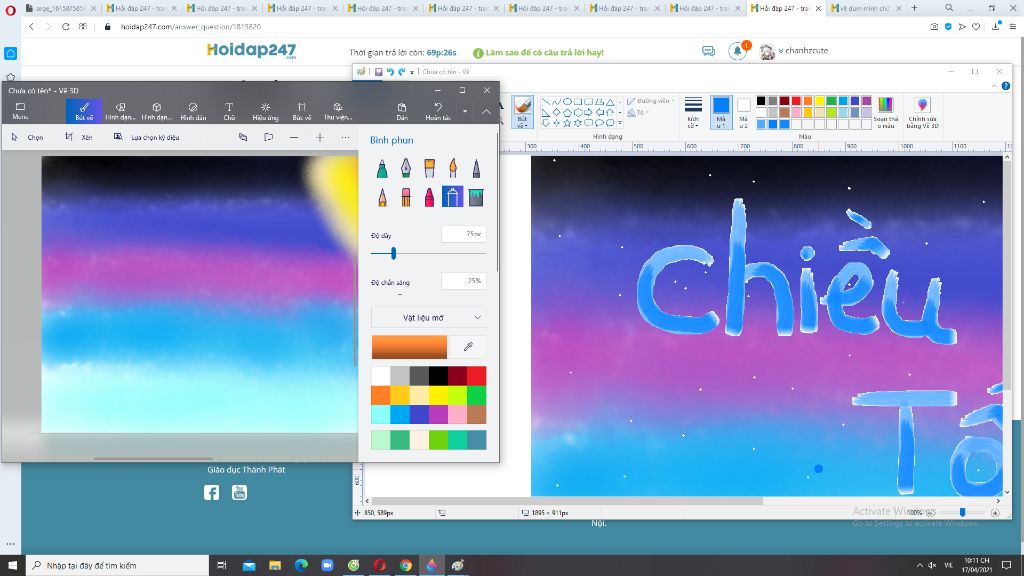Choose the Chọn select tool
This screenshot has width=1024, height=576.
tap(27, 137)
